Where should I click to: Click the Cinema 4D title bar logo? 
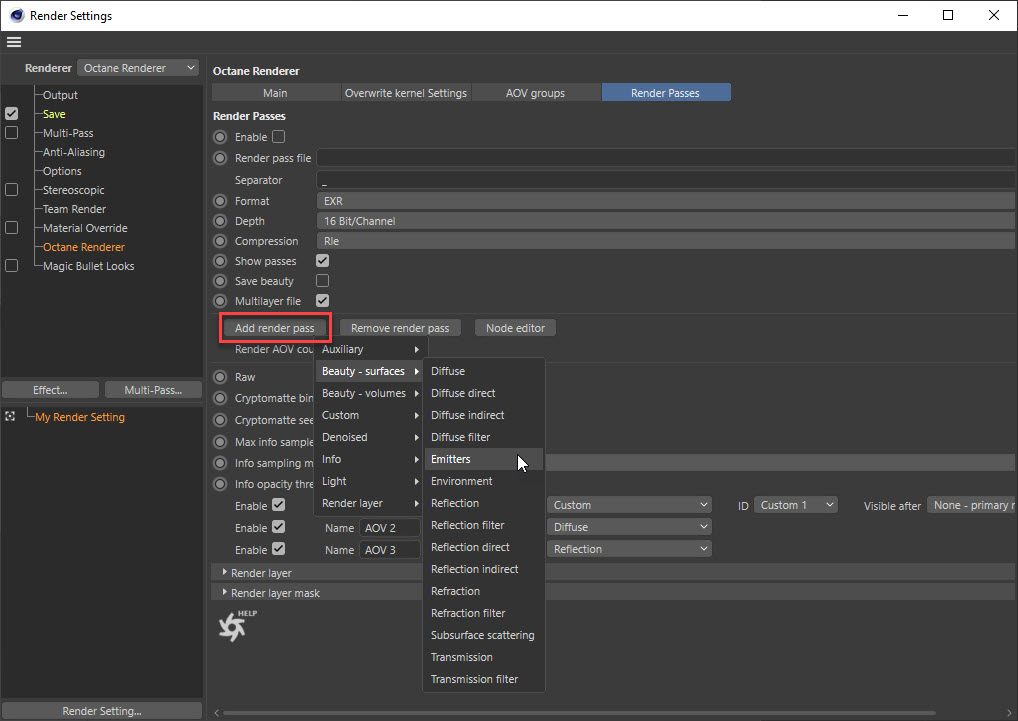[16, 15]
